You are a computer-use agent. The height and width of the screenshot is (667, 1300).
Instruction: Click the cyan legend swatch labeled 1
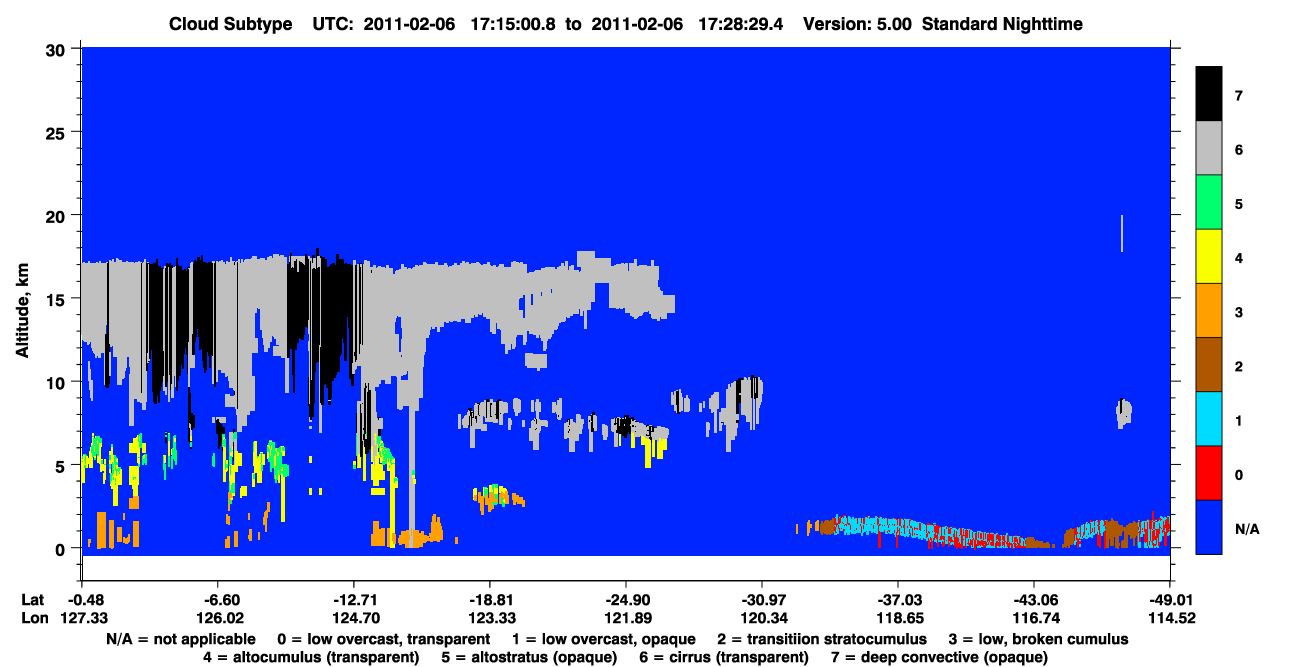tap(1209, 419)
